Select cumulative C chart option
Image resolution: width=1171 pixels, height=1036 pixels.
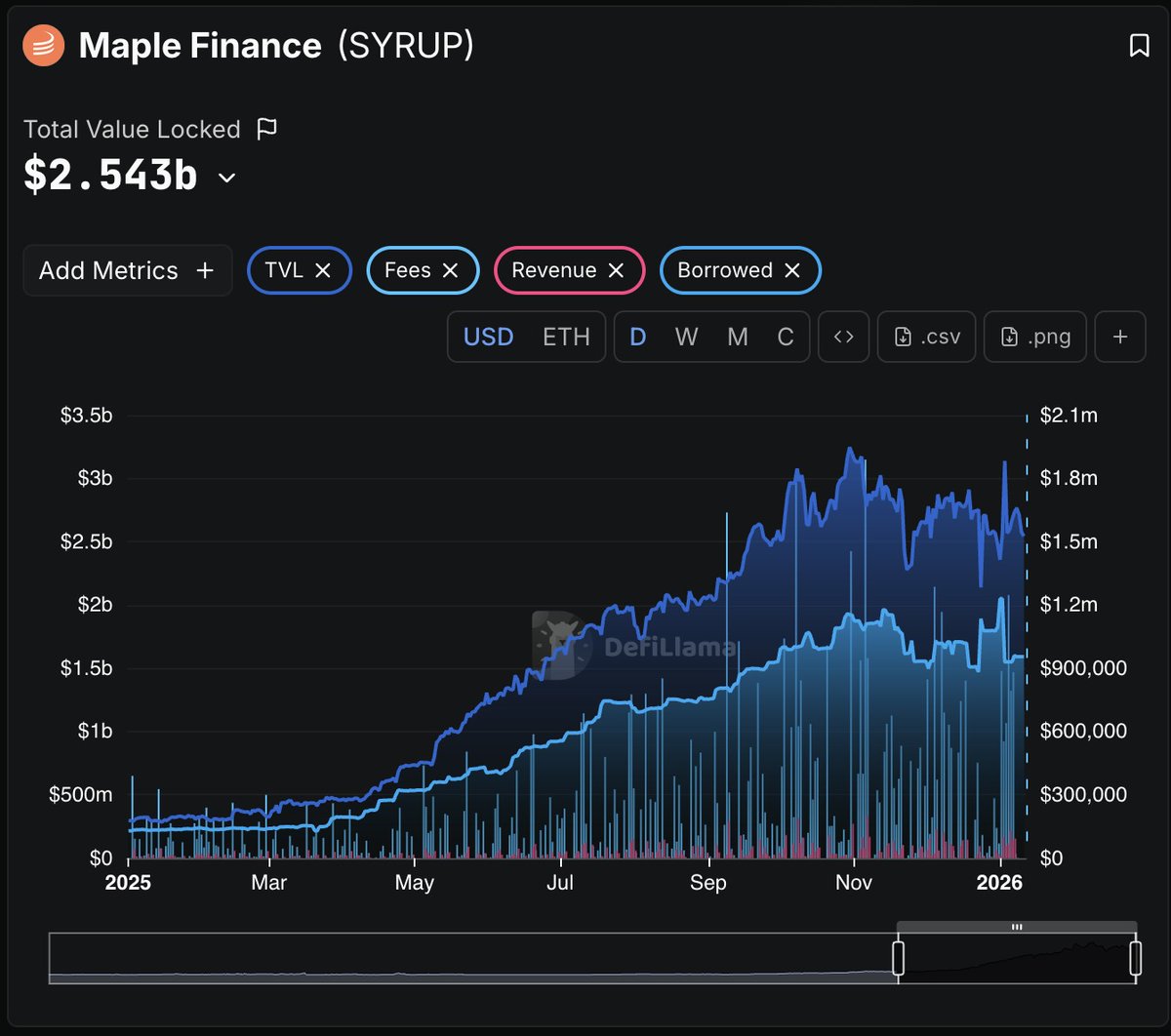coord(786,337)
